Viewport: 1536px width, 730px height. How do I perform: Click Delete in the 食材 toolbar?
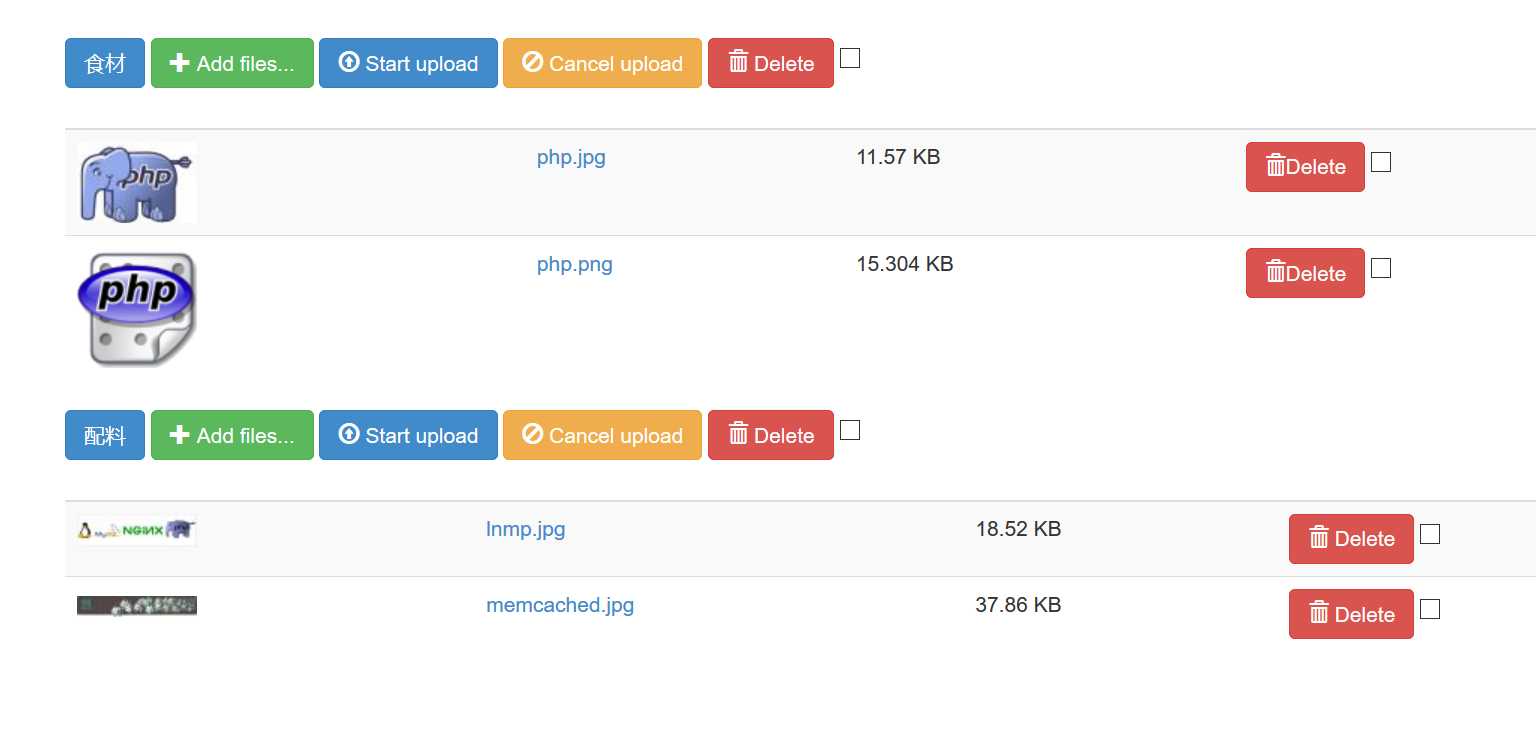click(771, 63)
